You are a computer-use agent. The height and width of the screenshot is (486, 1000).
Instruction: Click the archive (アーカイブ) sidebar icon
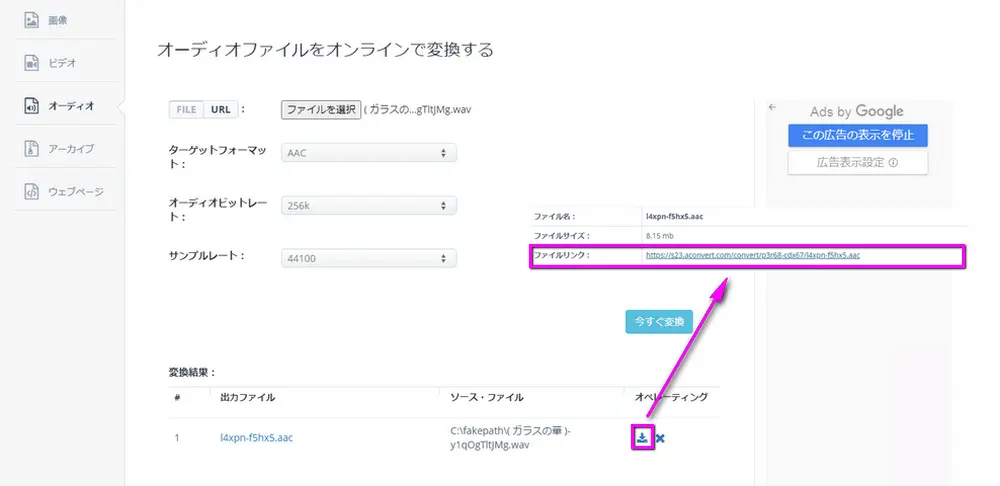(31, 148)
